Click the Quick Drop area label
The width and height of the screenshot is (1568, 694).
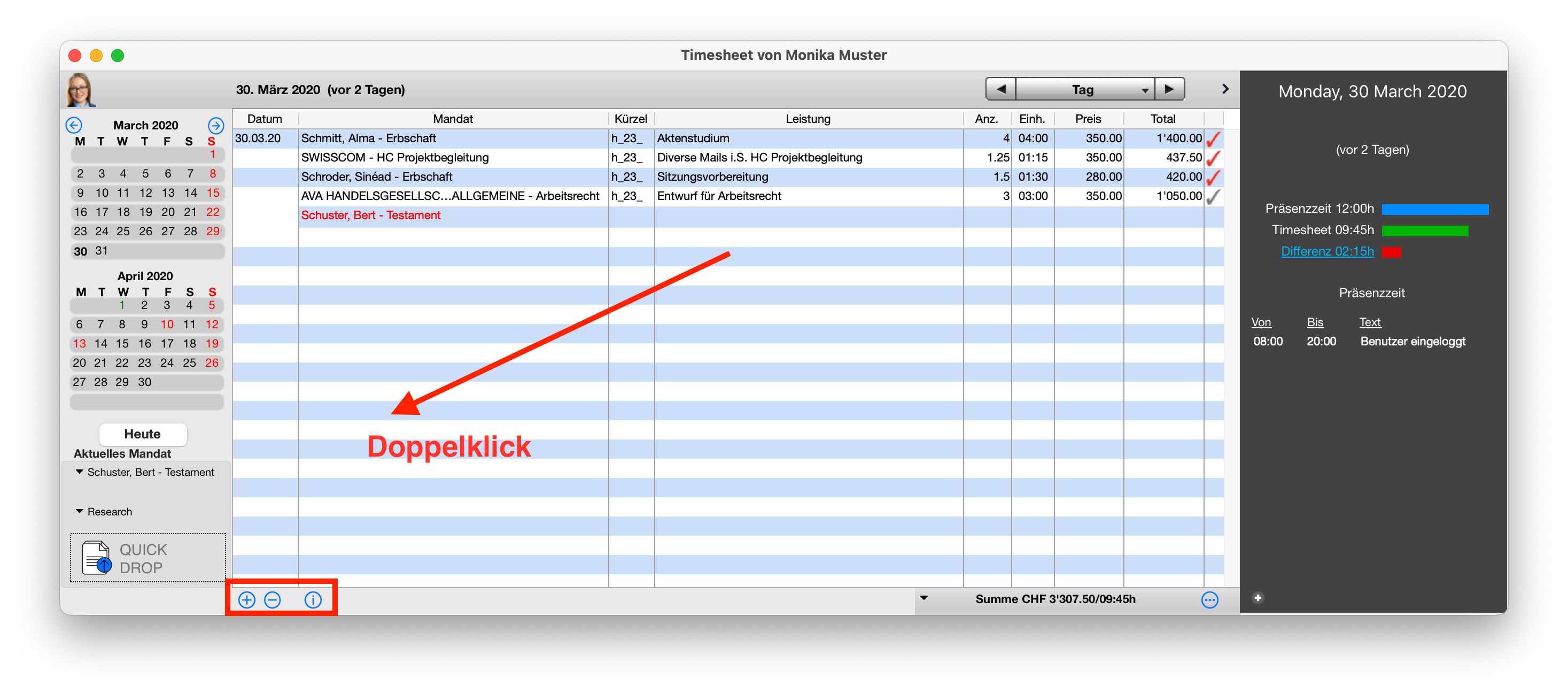tap(143, 558)
